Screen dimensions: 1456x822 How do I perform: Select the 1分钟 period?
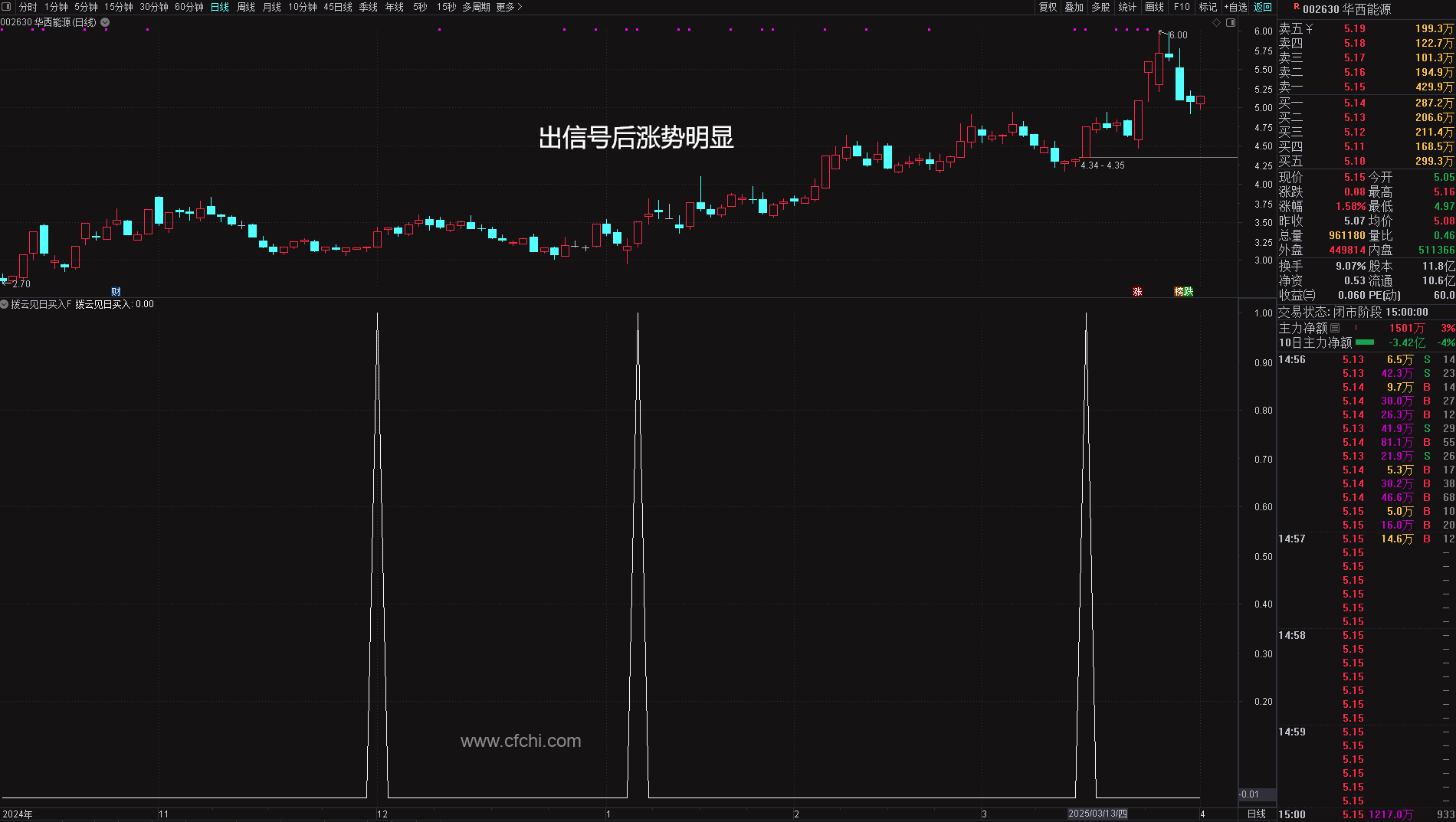tap(56, 7)
